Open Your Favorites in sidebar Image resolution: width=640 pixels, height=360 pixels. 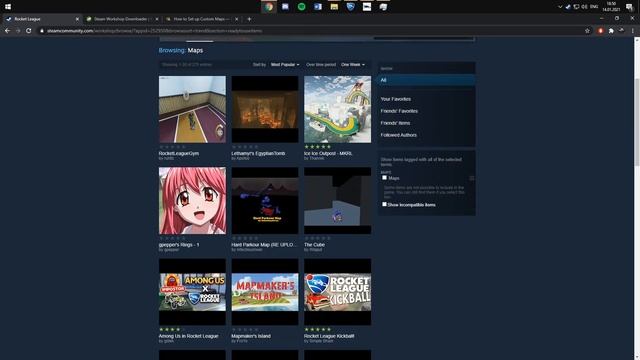[x=396, y=99]
